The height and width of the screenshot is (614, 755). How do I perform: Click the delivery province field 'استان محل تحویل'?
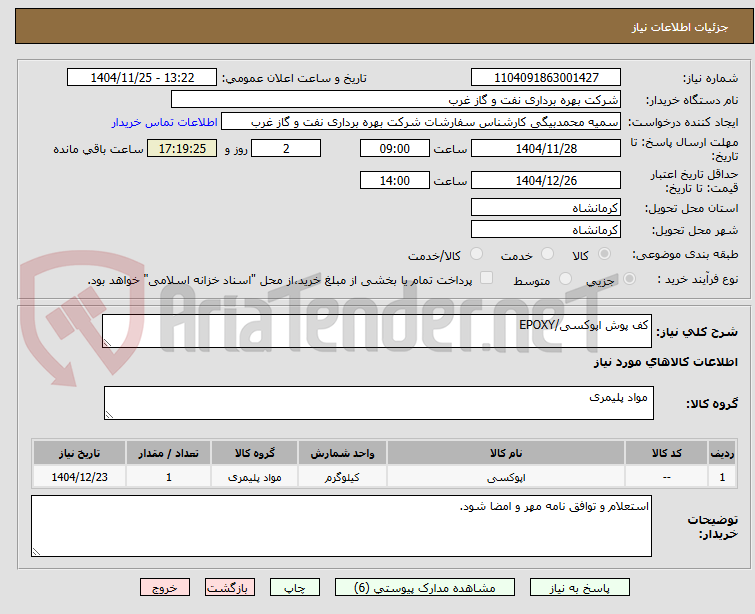pos(546,208)
